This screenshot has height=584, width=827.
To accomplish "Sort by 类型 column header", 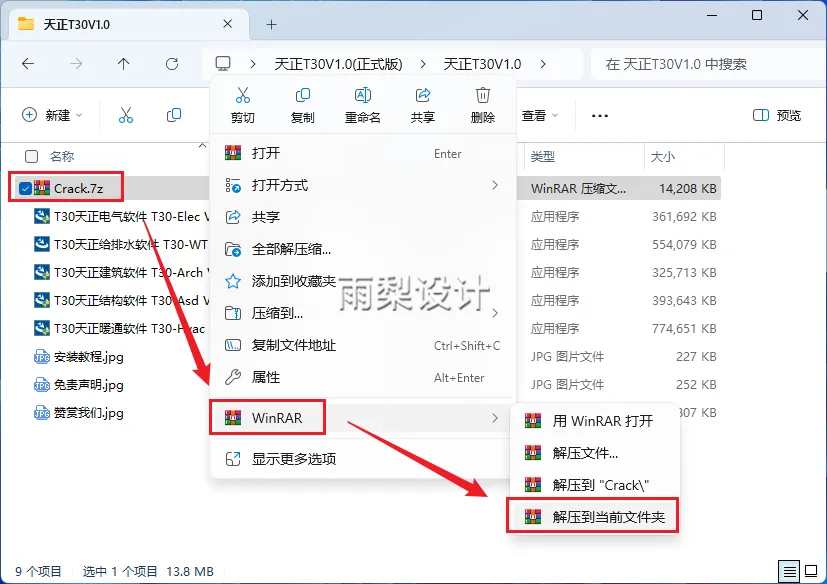I will point(584,156).
